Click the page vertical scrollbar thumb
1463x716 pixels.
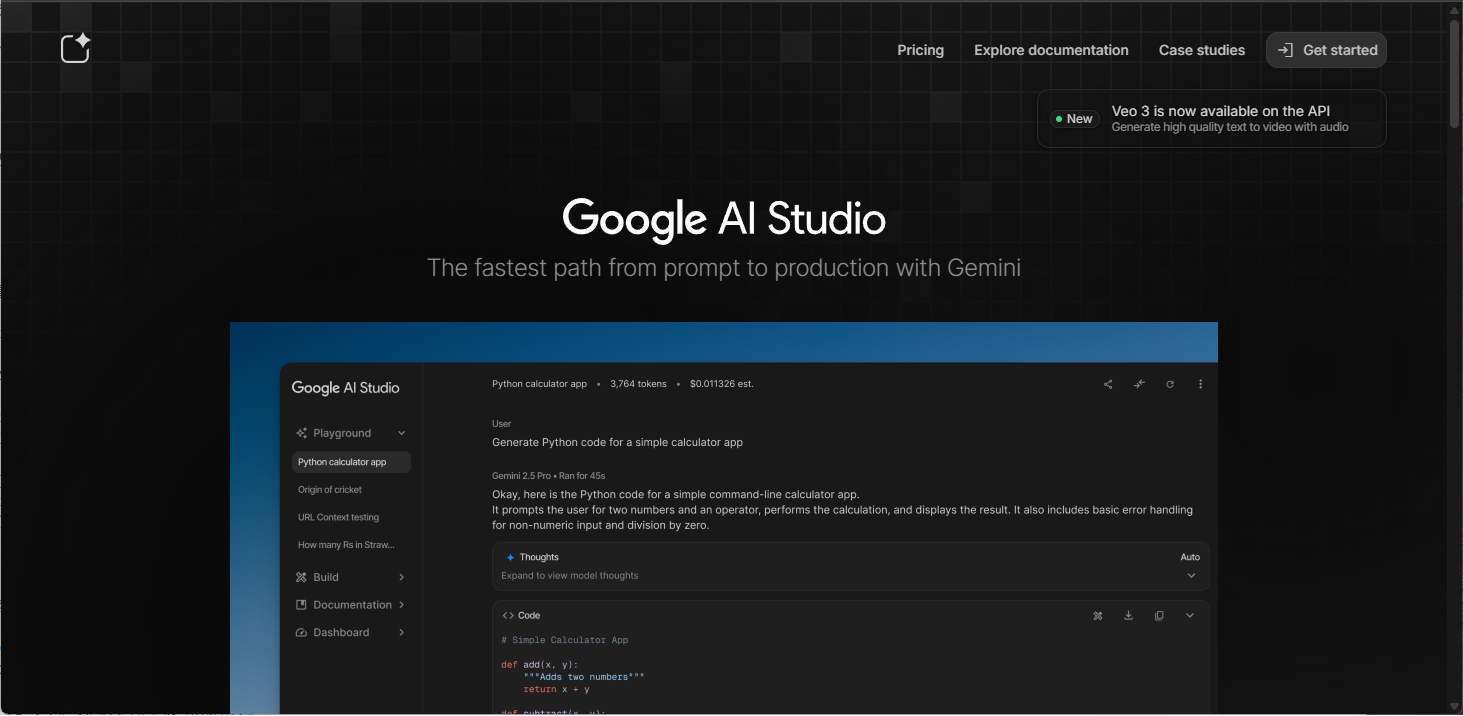(1455, 73)
